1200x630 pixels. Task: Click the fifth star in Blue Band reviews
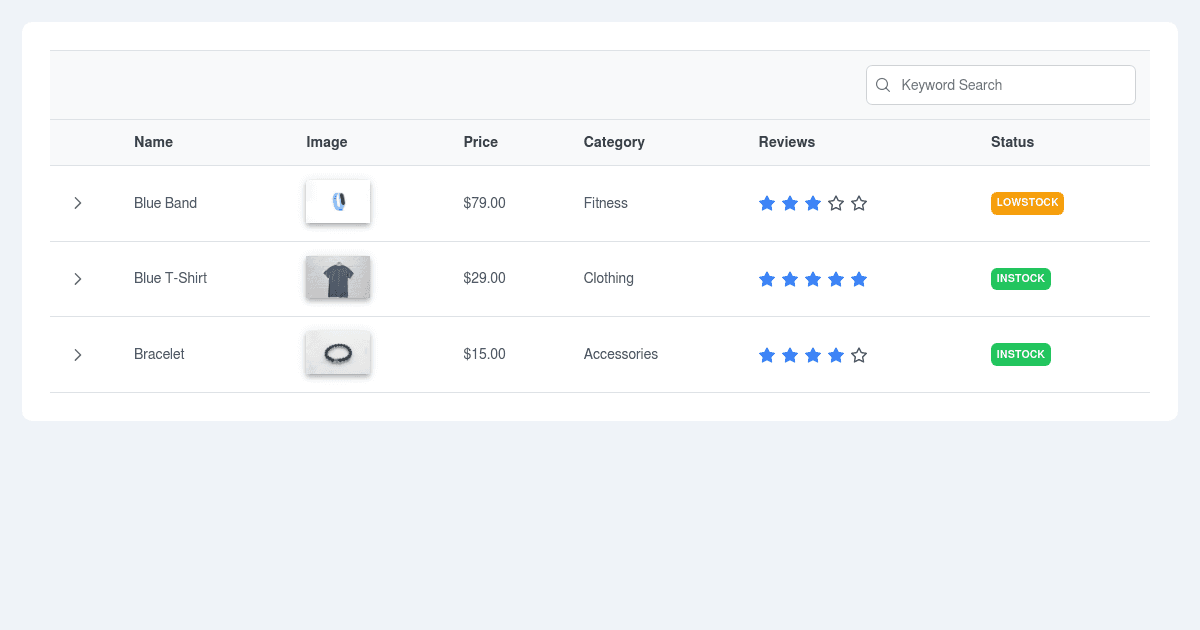(x=859, y=203)
